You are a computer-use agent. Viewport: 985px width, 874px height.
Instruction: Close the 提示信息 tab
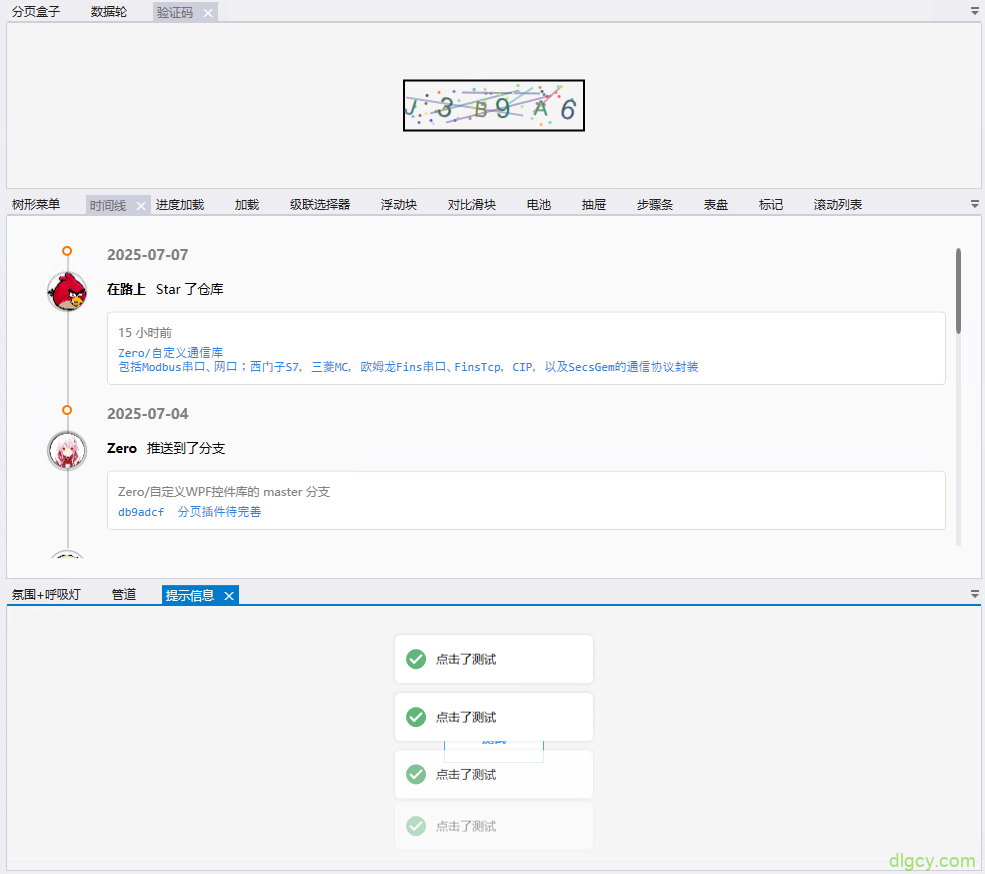click(x=229, y=596)
